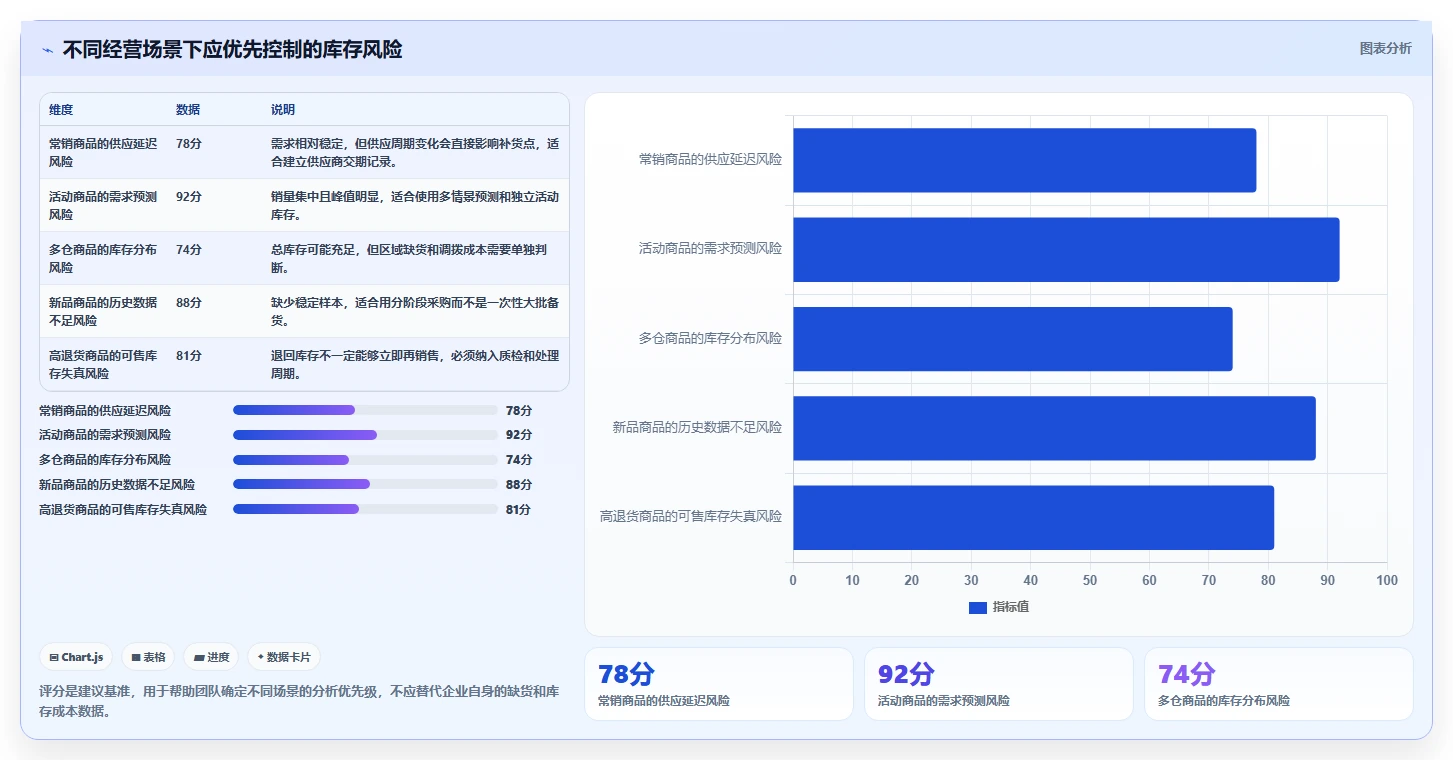1453x760 pixels.
Task: Click table cell 81分 in the table
Action: click(189, 356)
